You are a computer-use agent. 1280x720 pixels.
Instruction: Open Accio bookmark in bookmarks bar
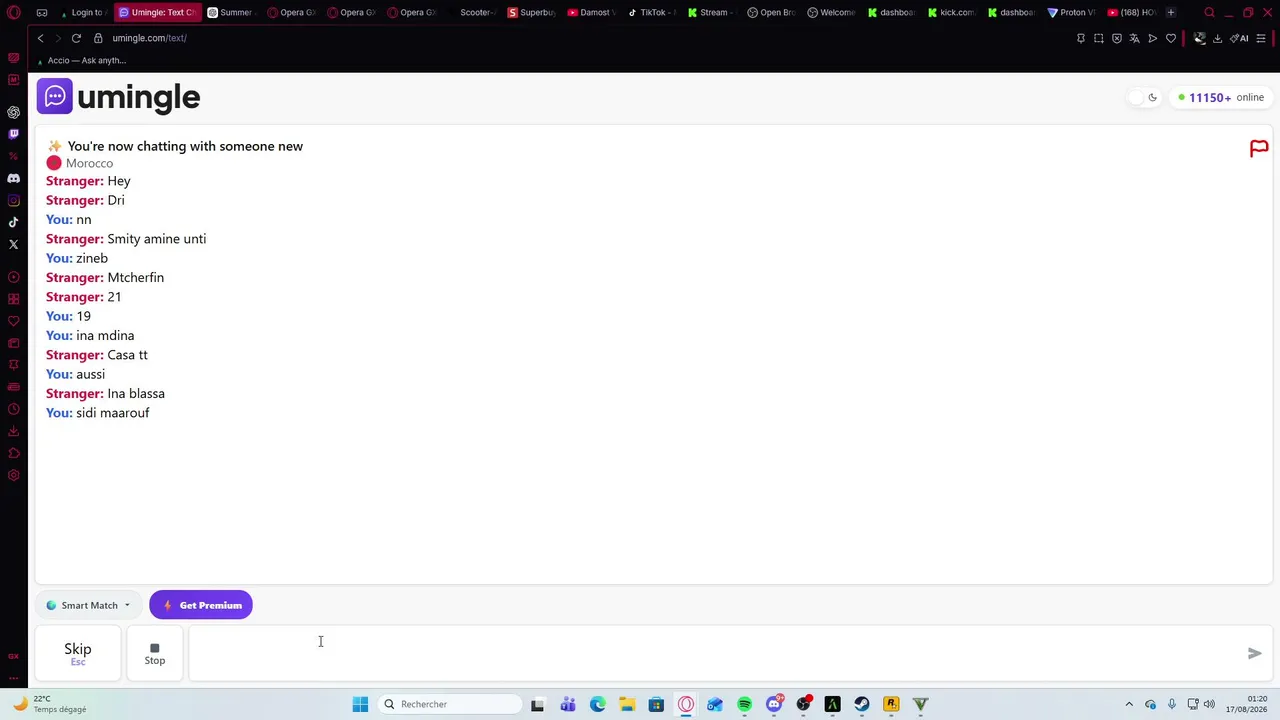point(81,60)
